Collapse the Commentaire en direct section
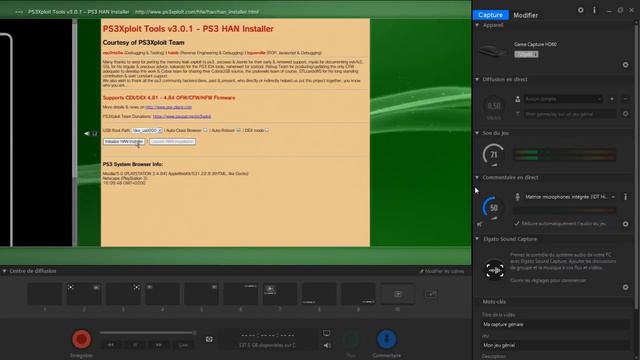The width and height of the screenshot is (640, 360). tap(477, 178)
